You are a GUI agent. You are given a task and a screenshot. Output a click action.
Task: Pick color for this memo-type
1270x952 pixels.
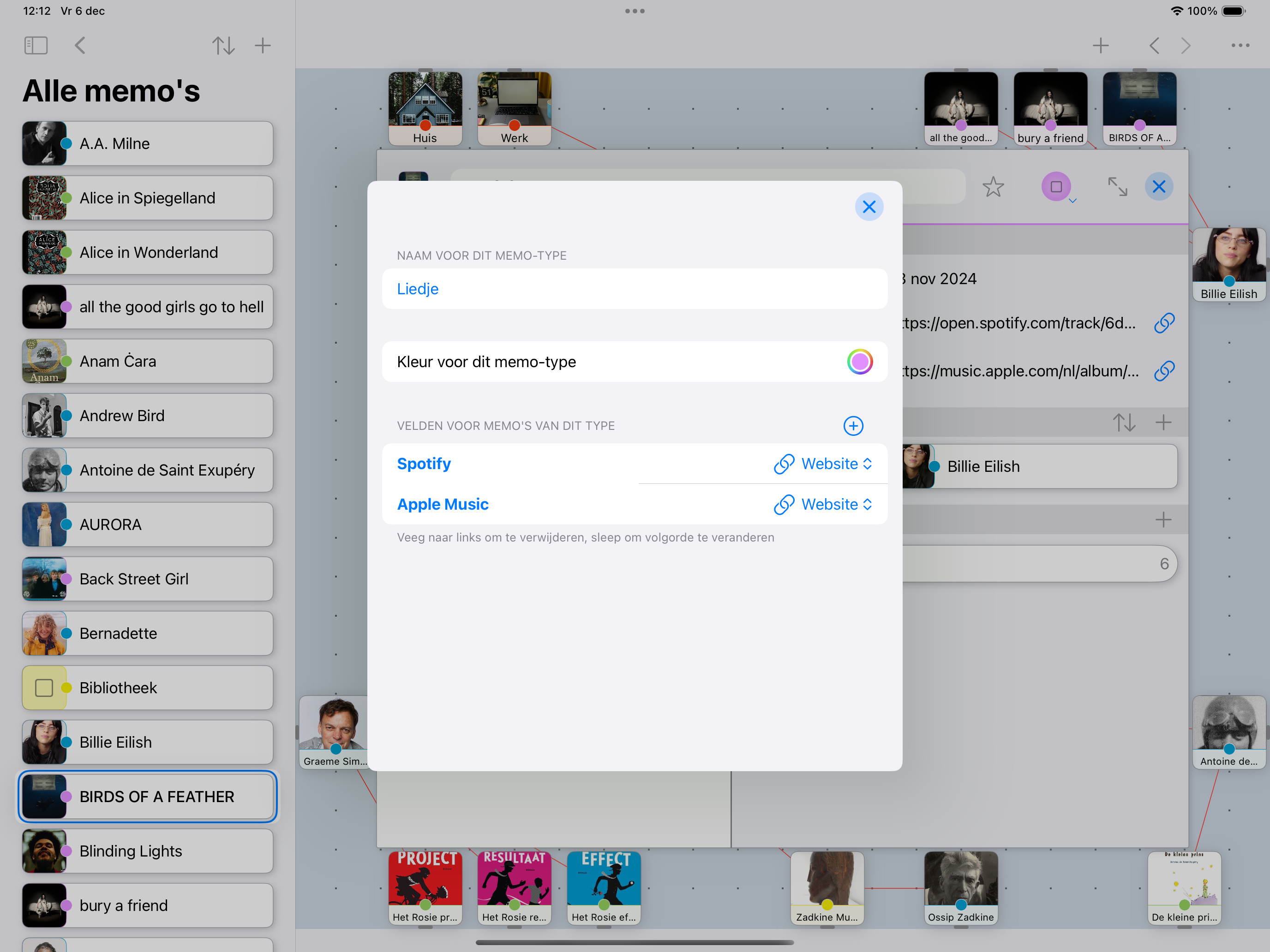[859, 362]
